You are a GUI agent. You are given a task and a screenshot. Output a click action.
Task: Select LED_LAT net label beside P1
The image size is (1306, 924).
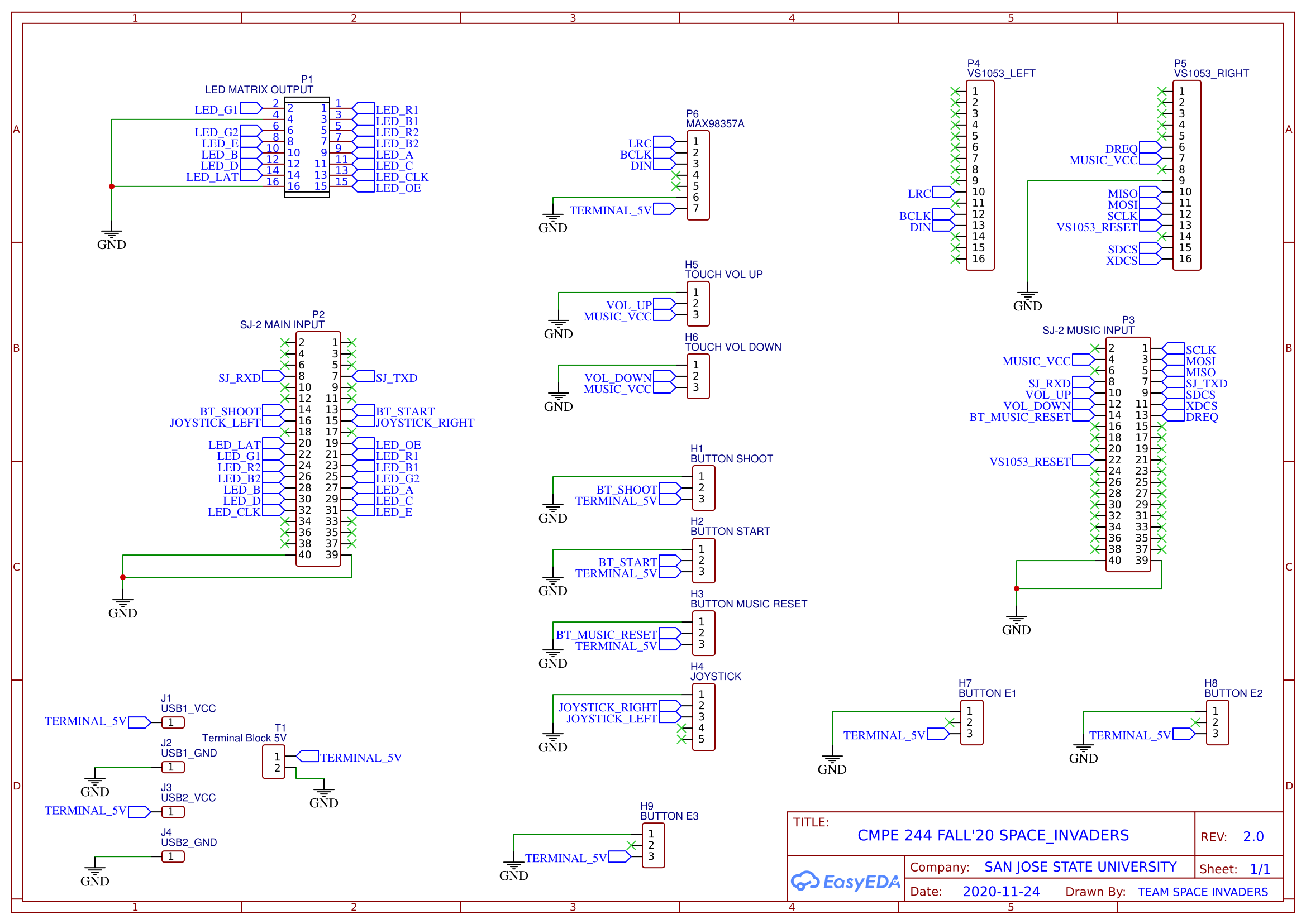click(x=212, y=177)
